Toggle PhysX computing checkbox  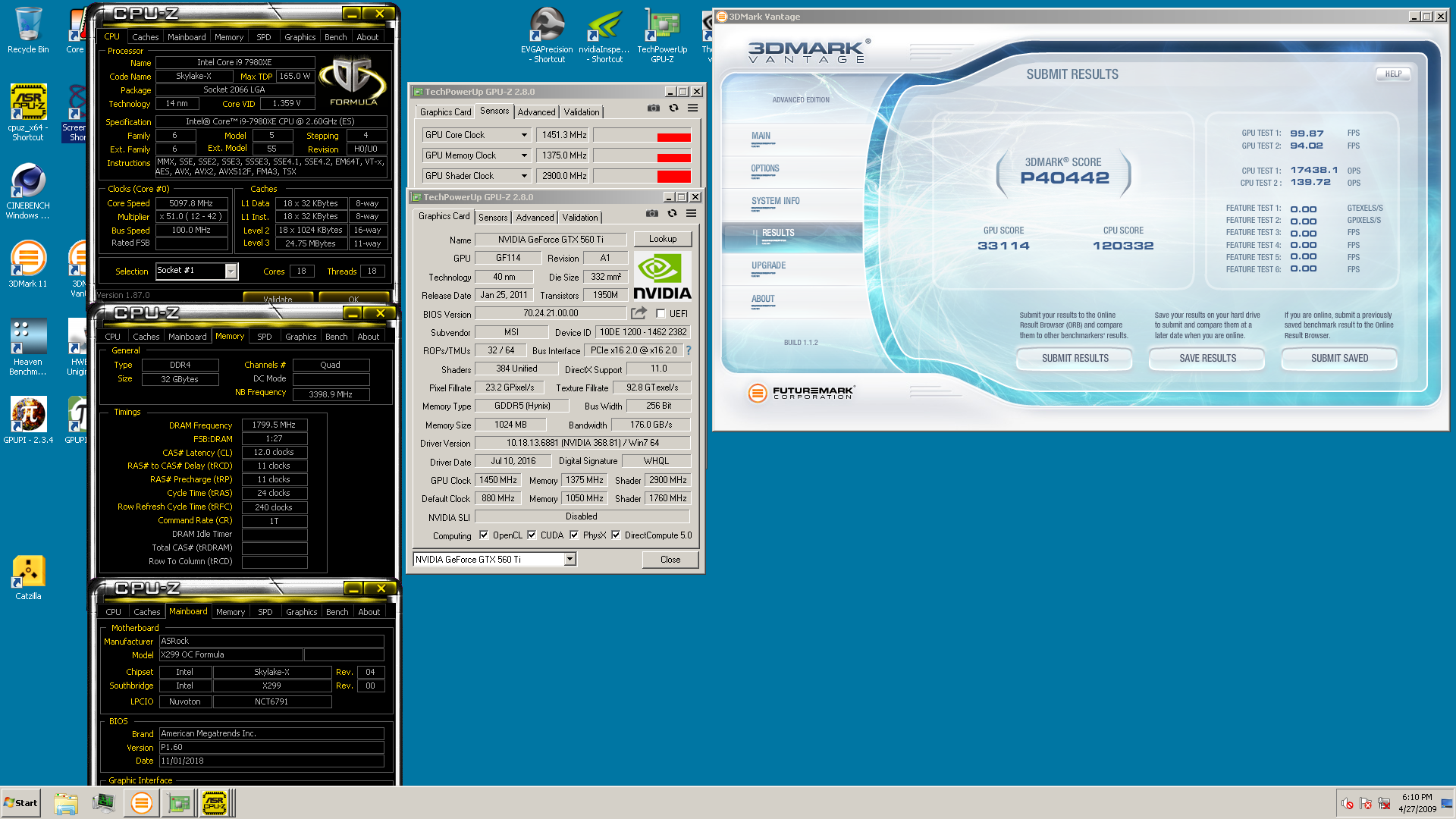pos(574,535)
